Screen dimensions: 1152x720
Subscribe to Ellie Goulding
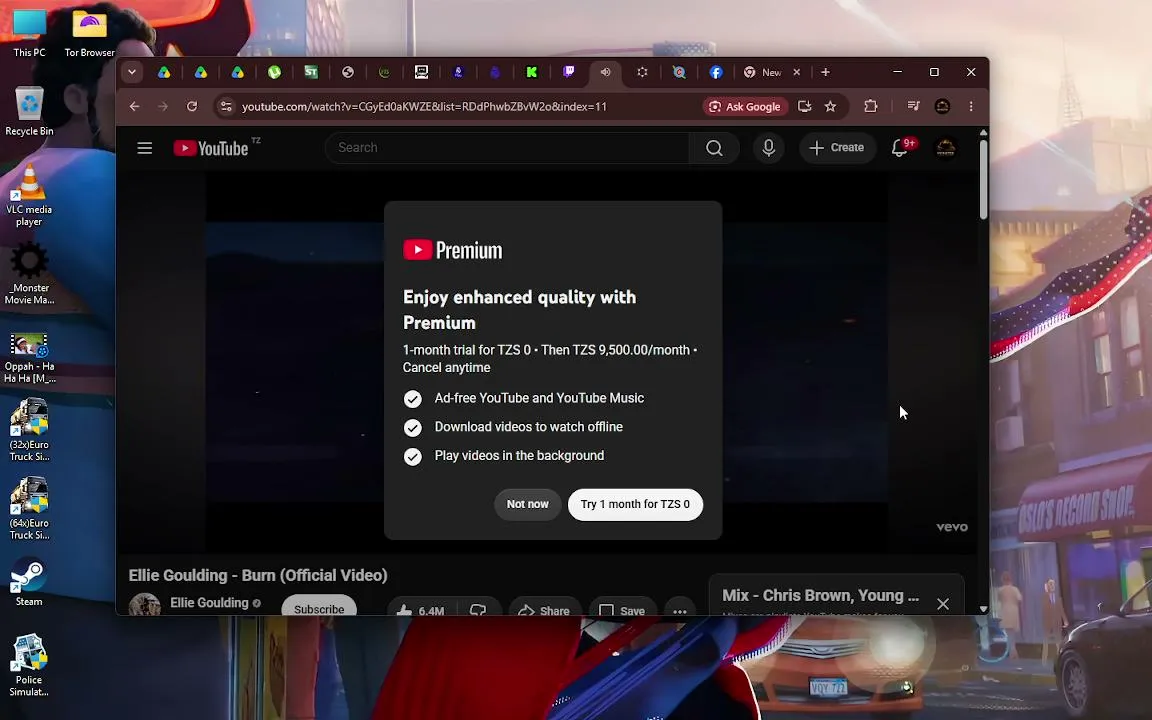tap(319, 607)
